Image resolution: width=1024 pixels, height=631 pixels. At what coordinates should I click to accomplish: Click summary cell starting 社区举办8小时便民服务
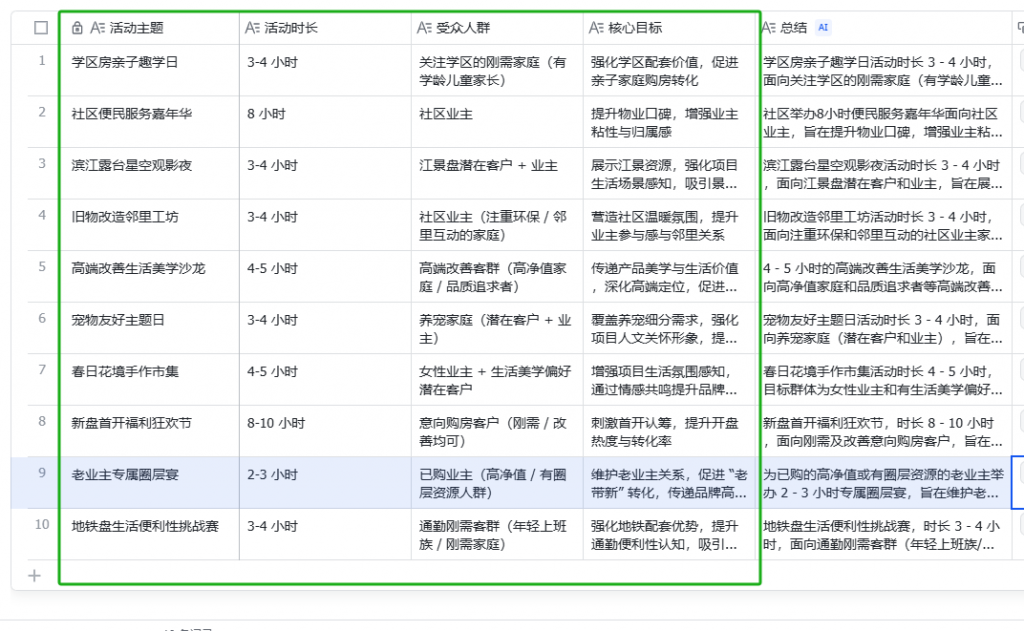[884, 122]
